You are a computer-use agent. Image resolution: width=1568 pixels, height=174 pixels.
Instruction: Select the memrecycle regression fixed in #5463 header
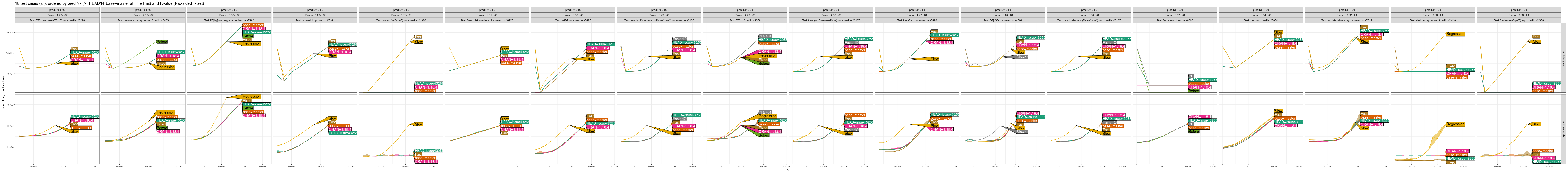[x=143, y=20]
